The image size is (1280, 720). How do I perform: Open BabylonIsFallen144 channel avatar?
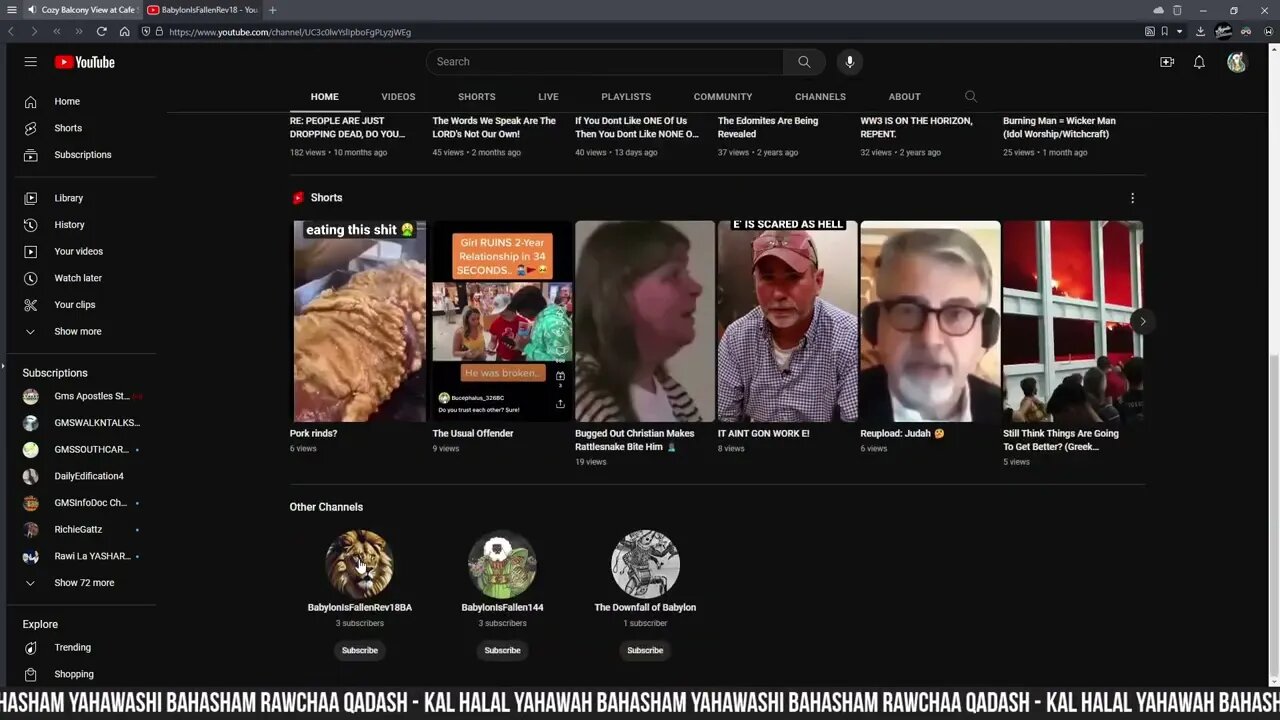point(502,564)
